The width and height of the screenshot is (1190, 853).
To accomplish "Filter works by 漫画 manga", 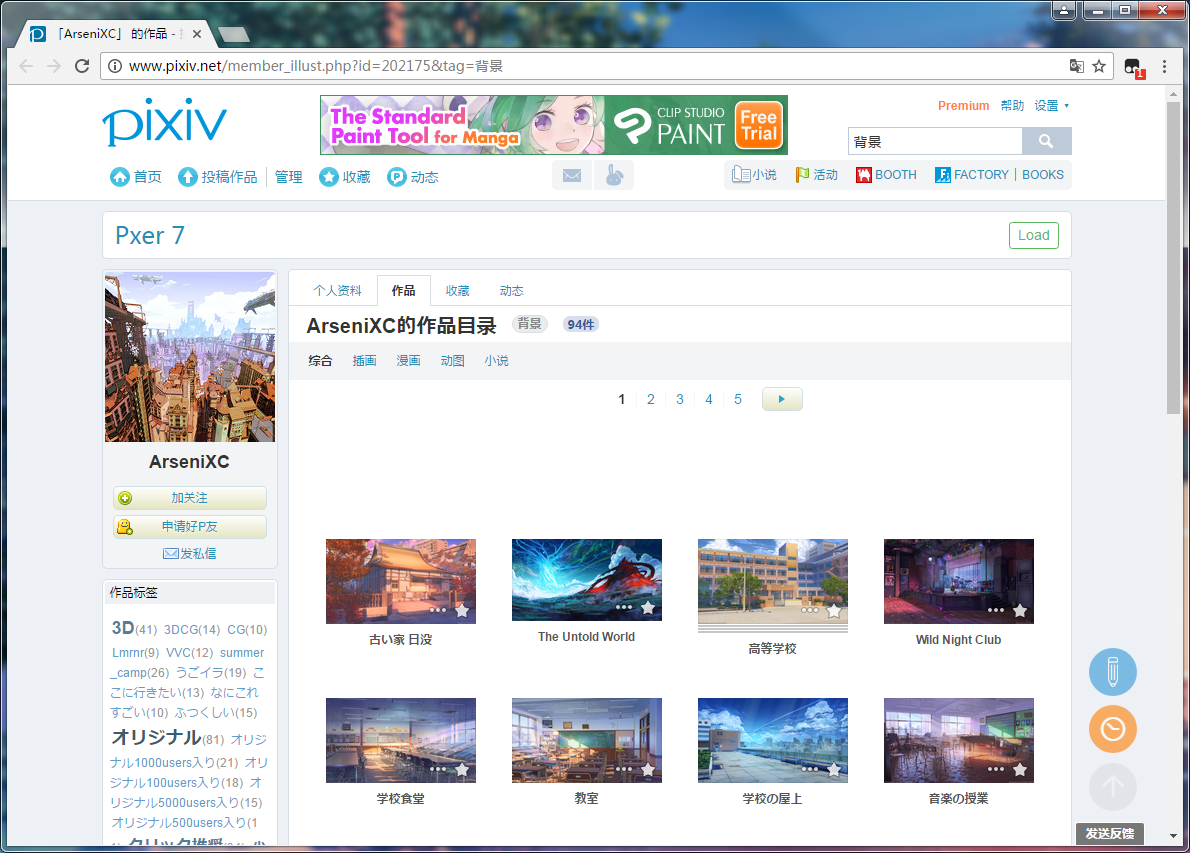I will coord(408,360).
